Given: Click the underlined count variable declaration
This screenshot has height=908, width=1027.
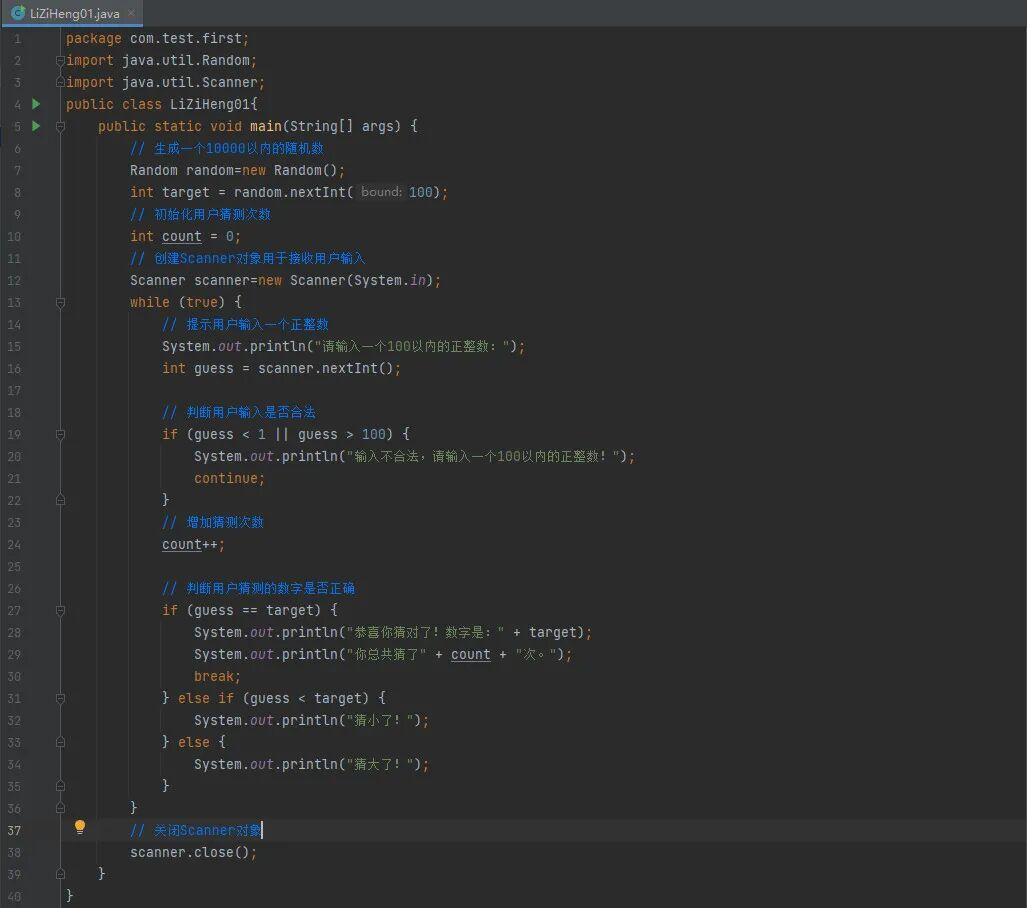Looking at the screenshot, I should point(181,236).
